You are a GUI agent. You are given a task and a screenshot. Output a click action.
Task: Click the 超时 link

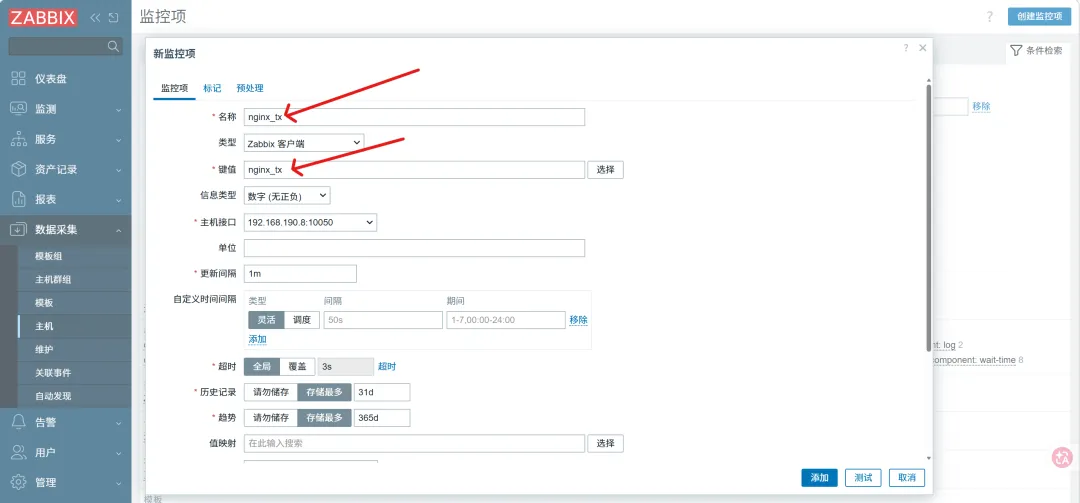pos(387,367)
